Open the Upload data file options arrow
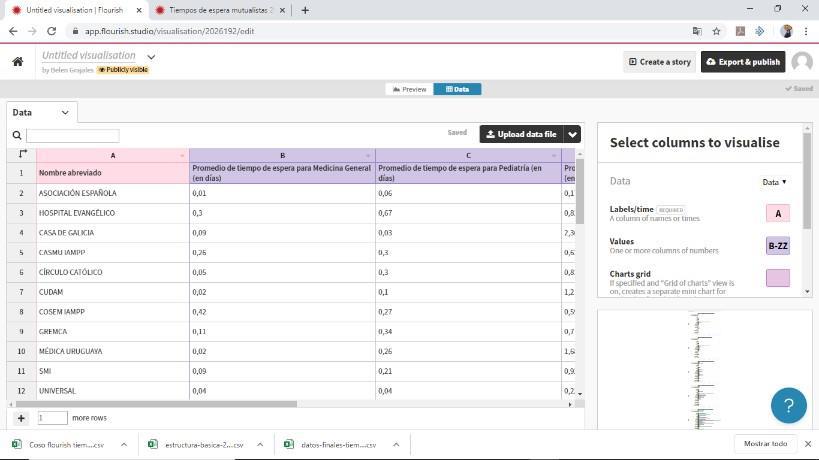Screen dimensions: 819x460 coord(572,134)
